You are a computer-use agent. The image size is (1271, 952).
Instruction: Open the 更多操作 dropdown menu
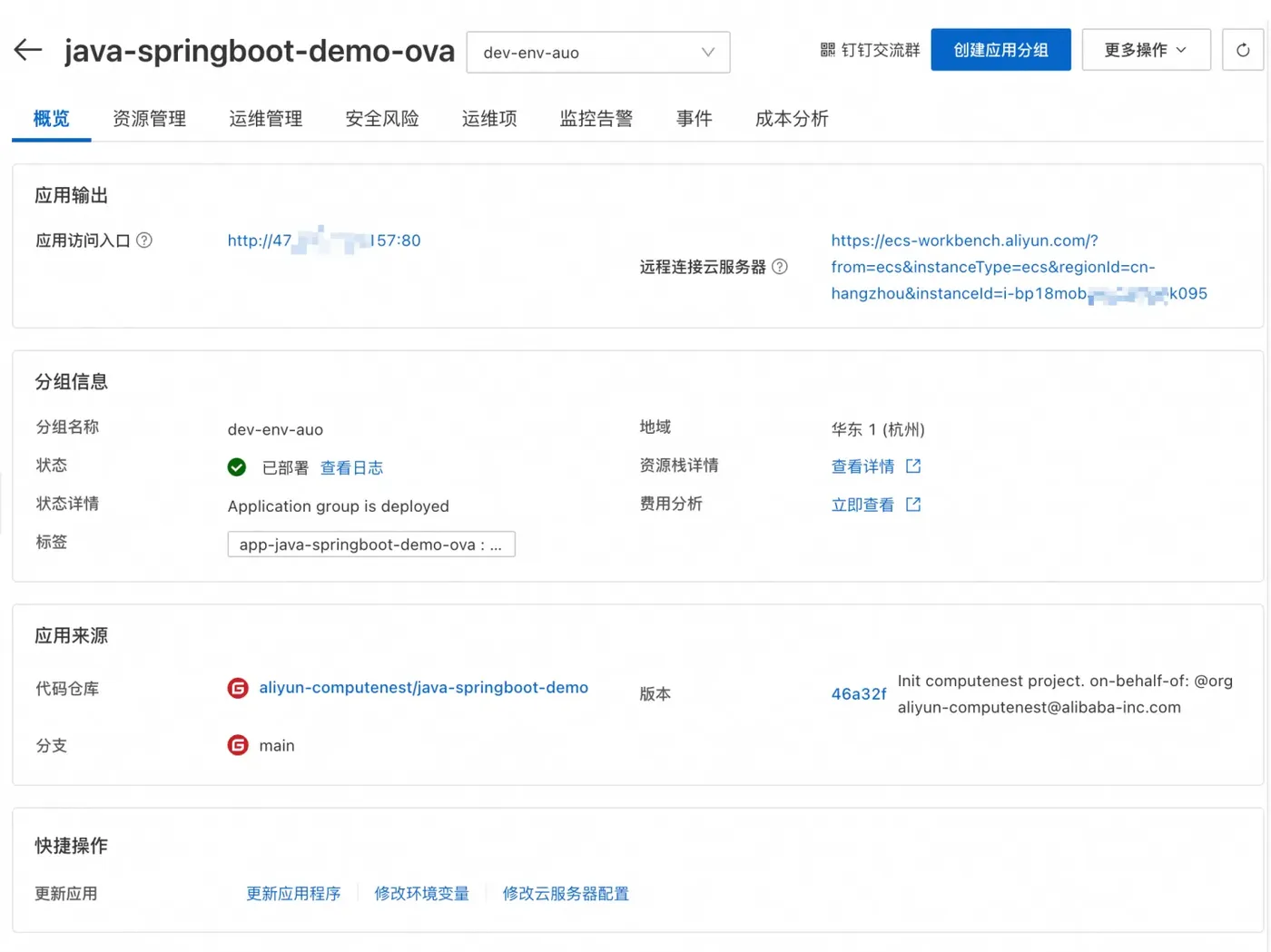[x=1146, y=50]
